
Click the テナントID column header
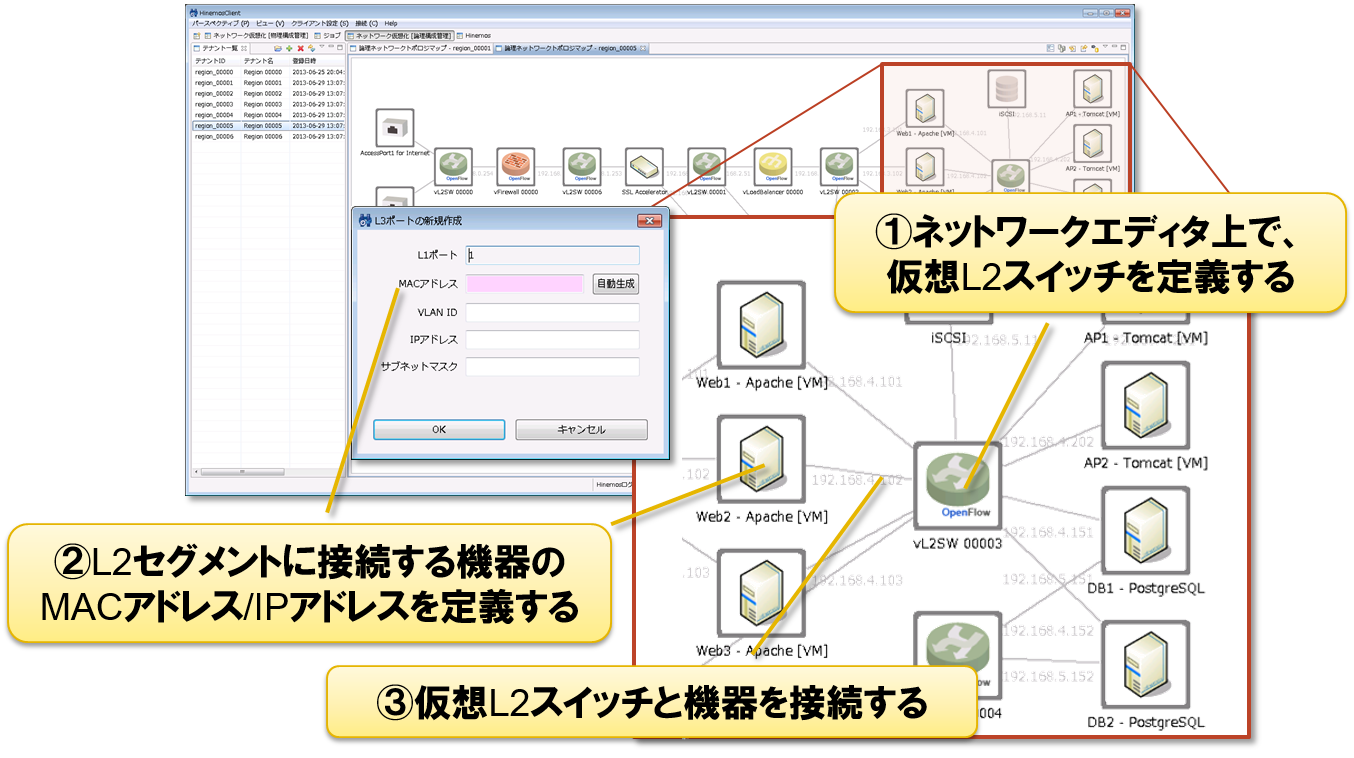click(216, 61)
